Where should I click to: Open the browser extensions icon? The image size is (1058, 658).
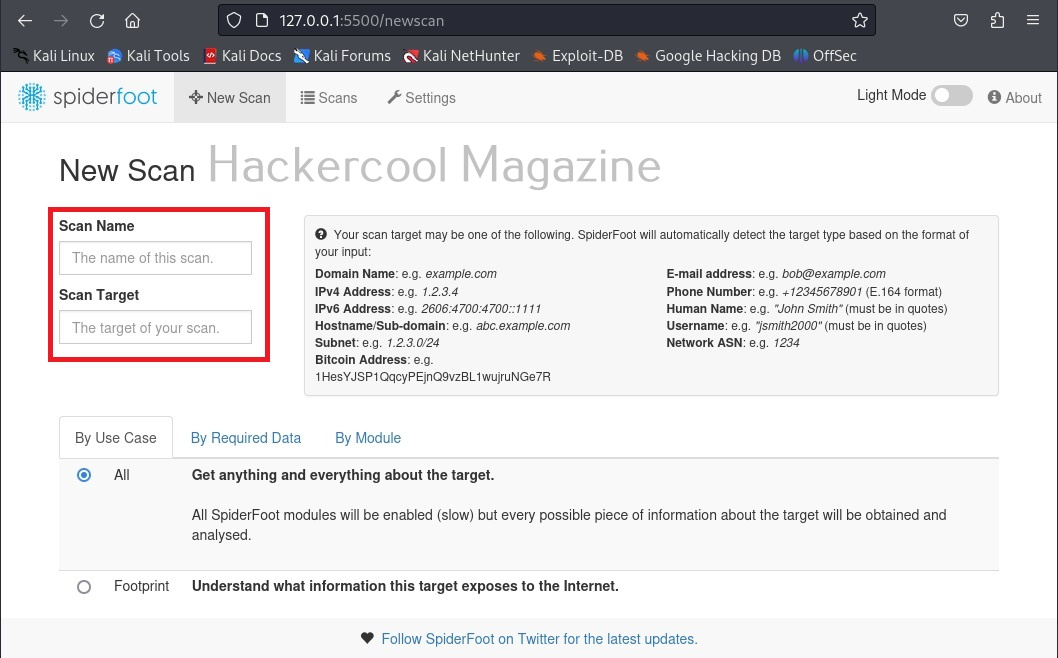pos(997,20)
